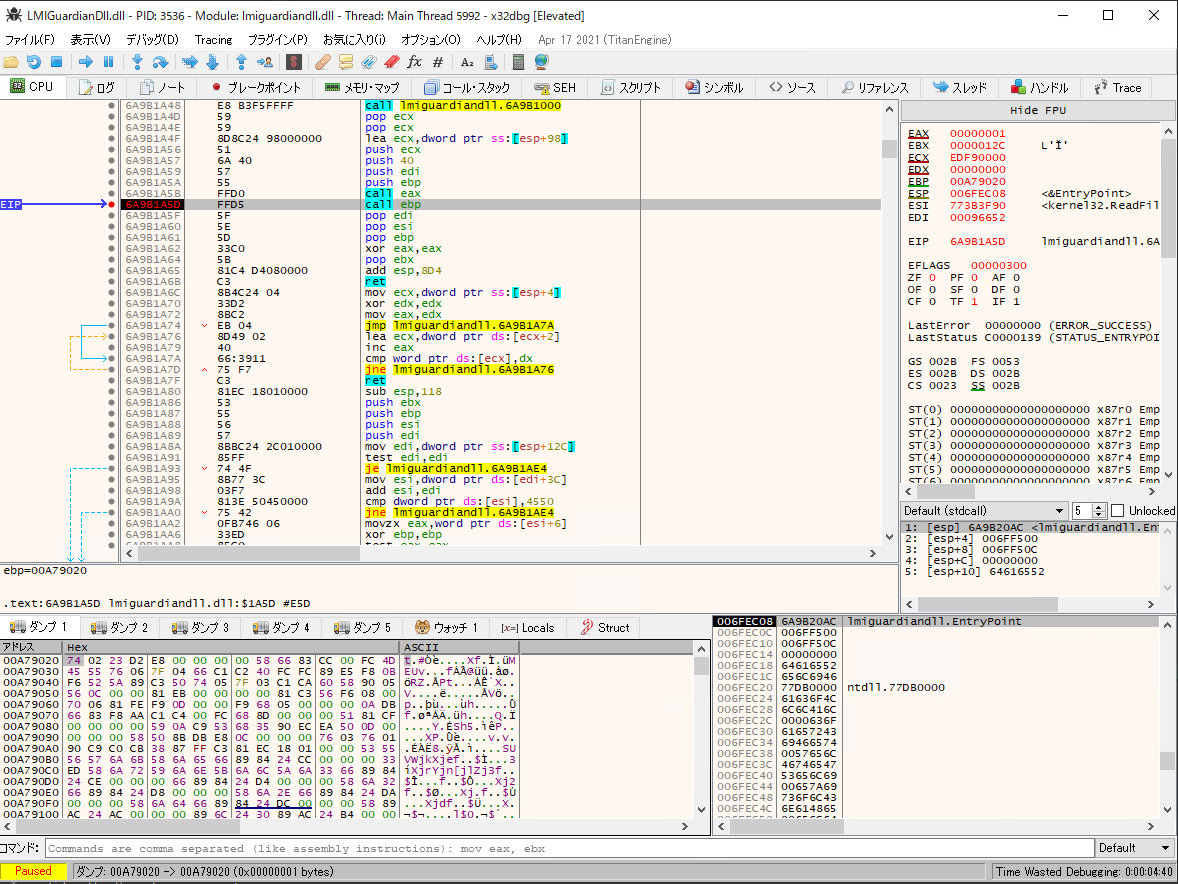The width and height of the screenshot is (1178, 884).
Task: Click dump panel scroll right arrow
Action: (684, 826)
